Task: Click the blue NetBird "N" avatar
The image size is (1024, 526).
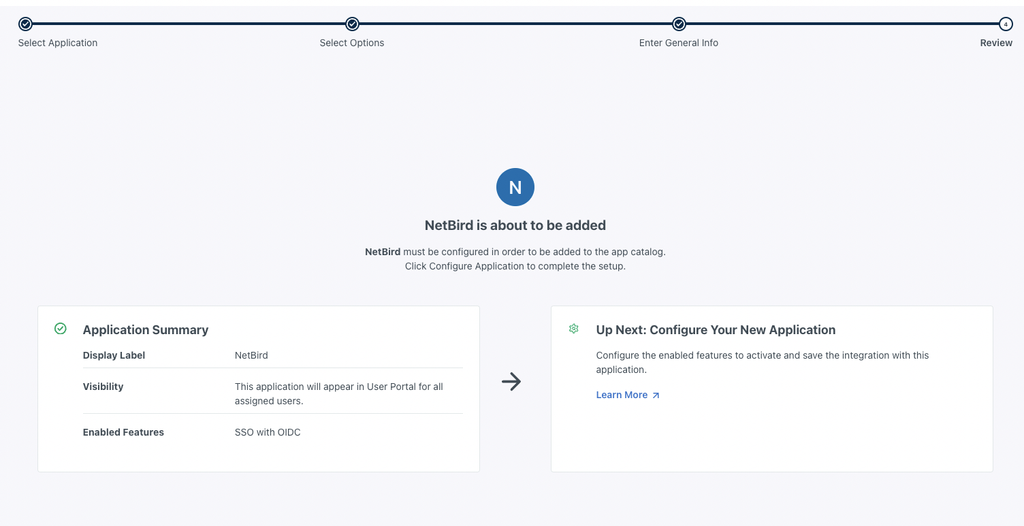Action: point(515,187)
